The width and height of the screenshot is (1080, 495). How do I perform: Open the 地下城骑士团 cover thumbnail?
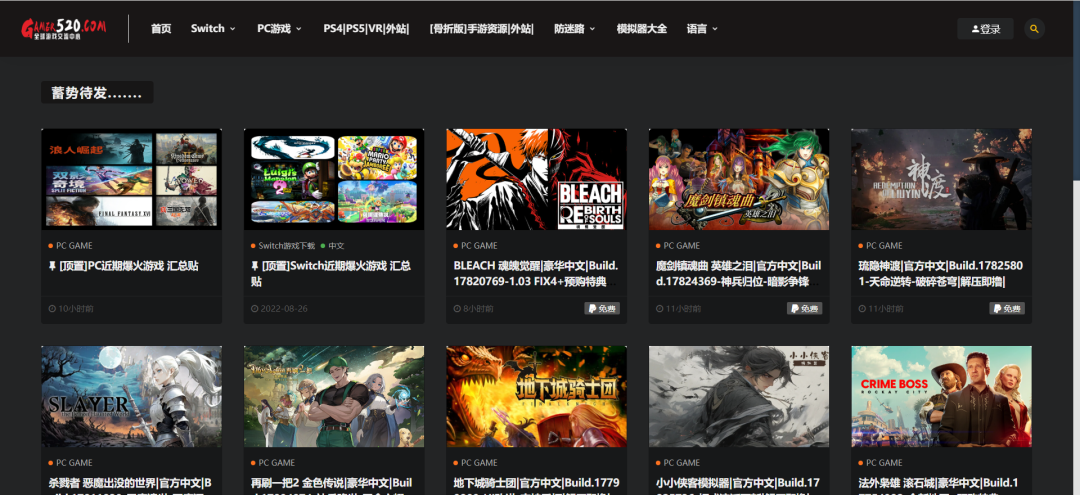pyautogui.click(x=537, y=397)
